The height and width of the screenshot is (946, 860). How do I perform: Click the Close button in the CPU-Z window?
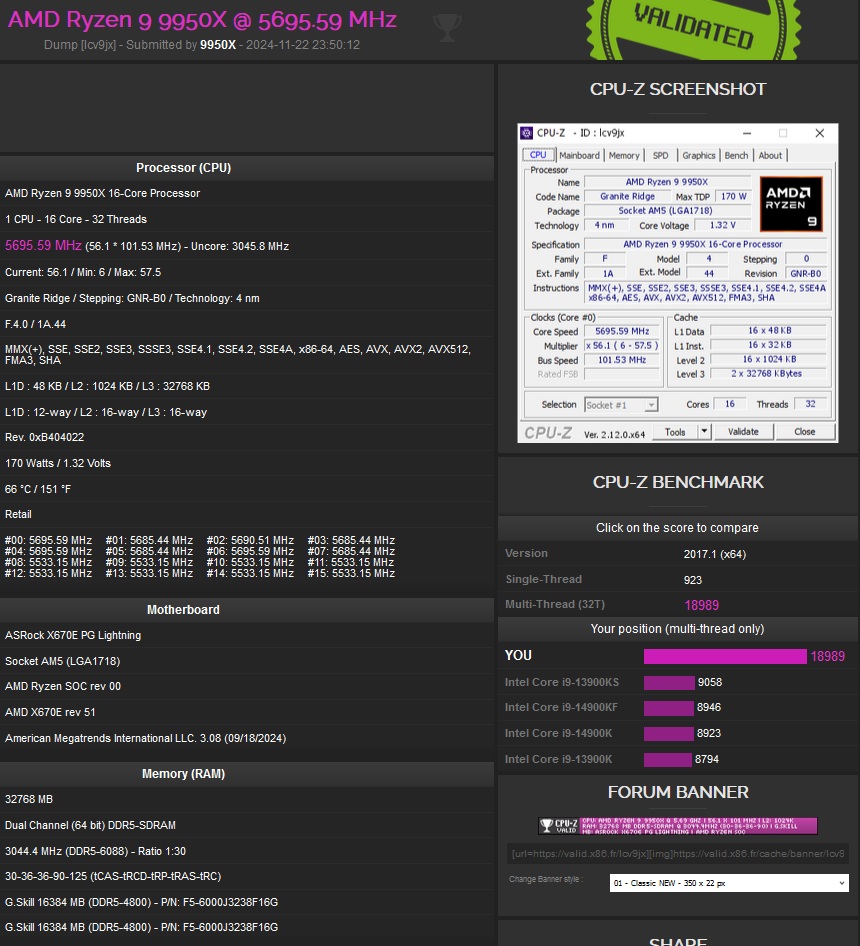[804, 431]
